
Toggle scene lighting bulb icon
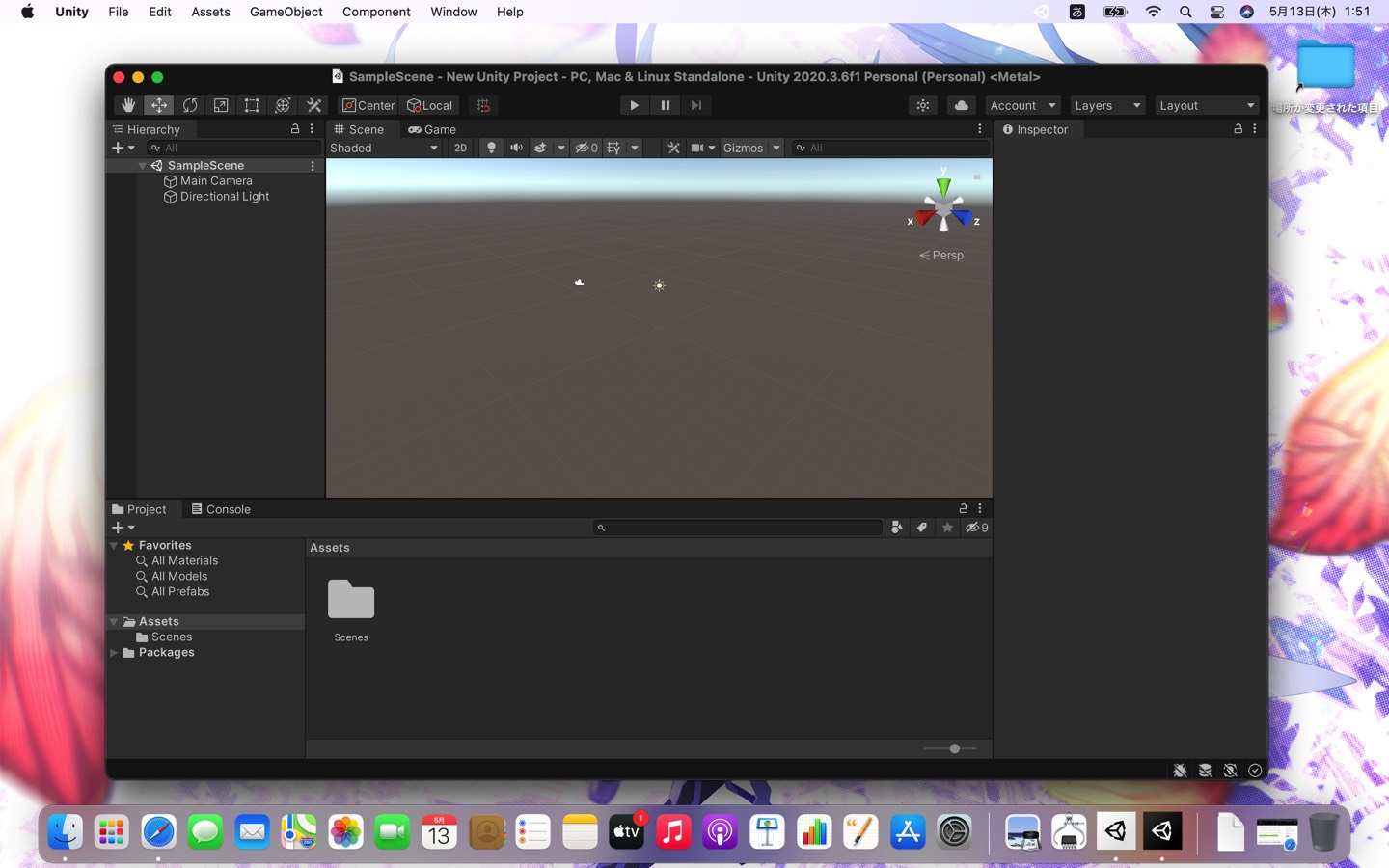491,148
